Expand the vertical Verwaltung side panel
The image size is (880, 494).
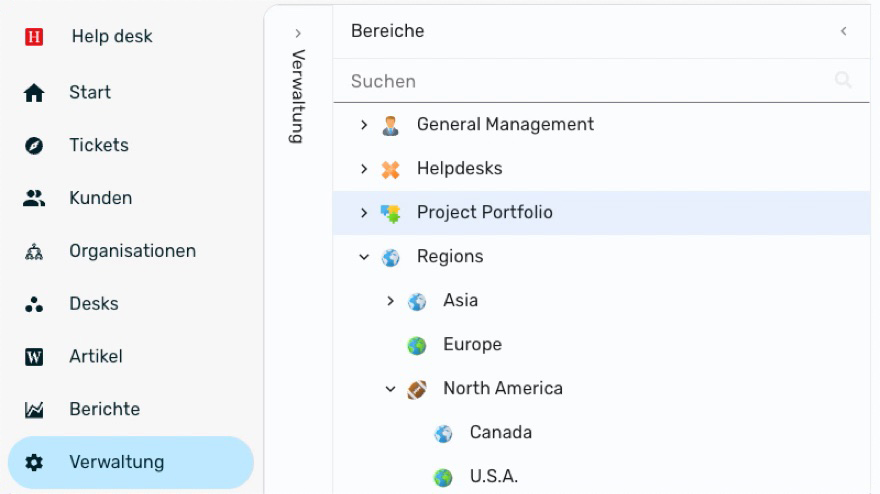[298, 33]
